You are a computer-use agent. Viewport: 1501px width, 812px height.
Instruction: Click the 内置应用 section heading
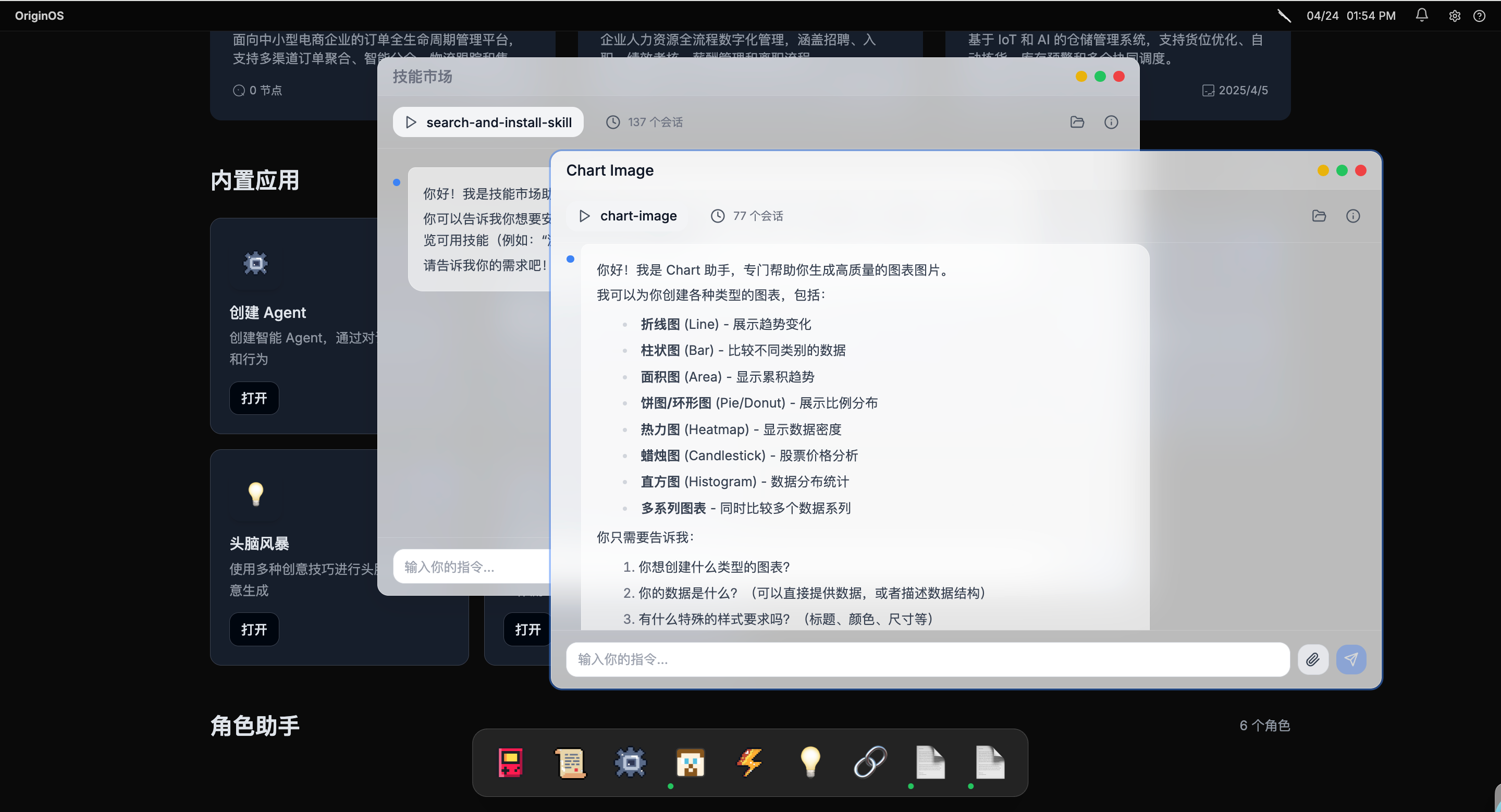click(x=255, y=180)
